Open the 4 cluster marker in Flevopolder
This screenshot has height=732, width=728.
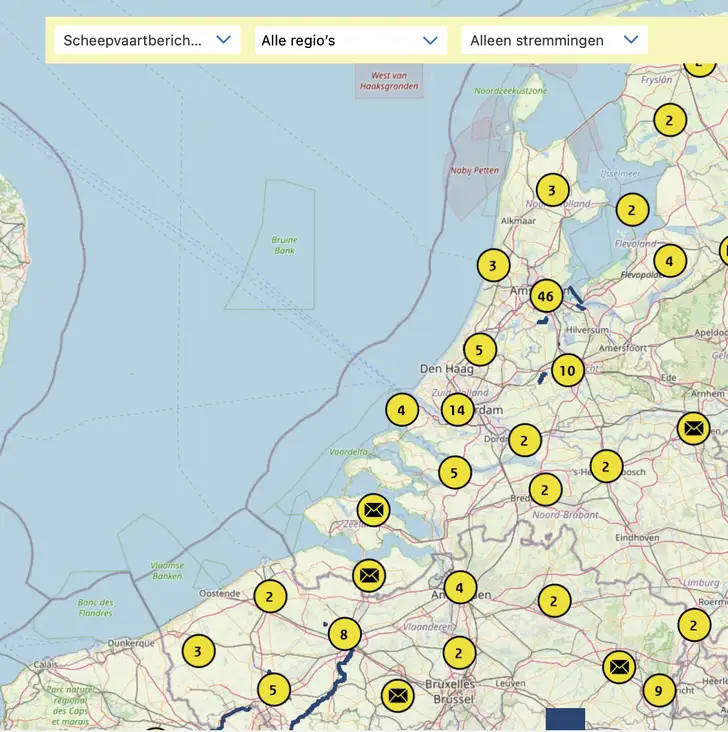(670, 261)
